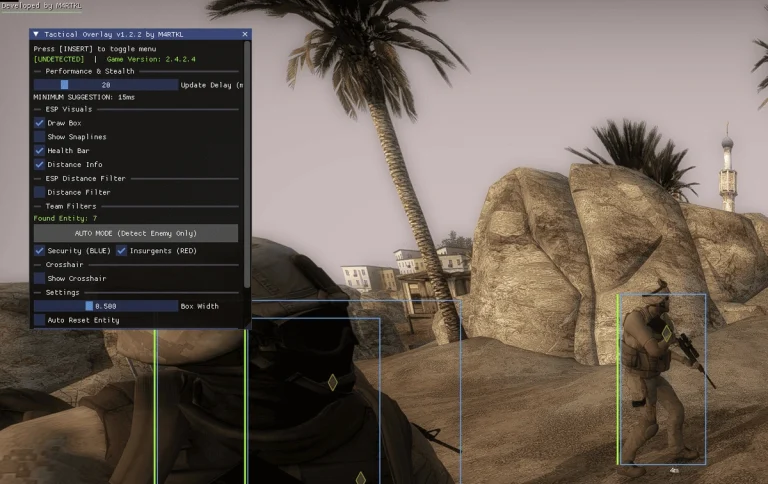Click the "Update Delay" slider label

coord(212,85)
